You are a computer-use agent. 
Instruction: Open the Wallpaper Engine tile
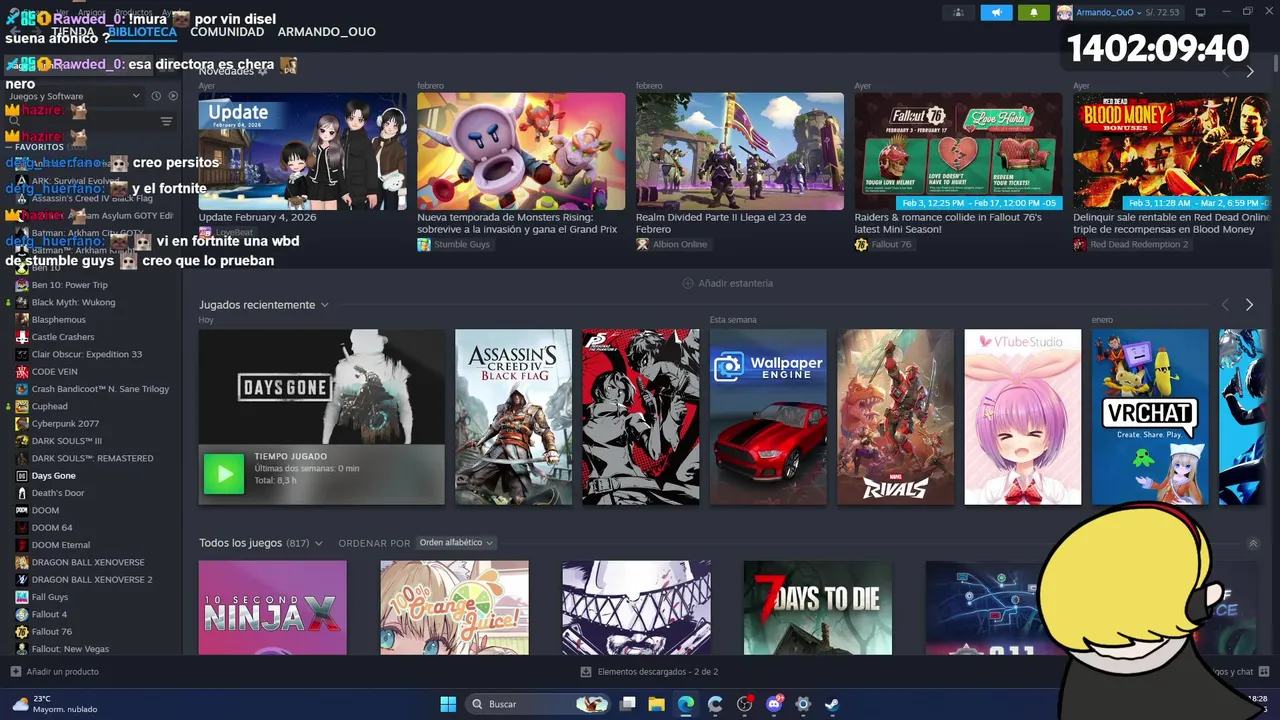pos(768,417)
